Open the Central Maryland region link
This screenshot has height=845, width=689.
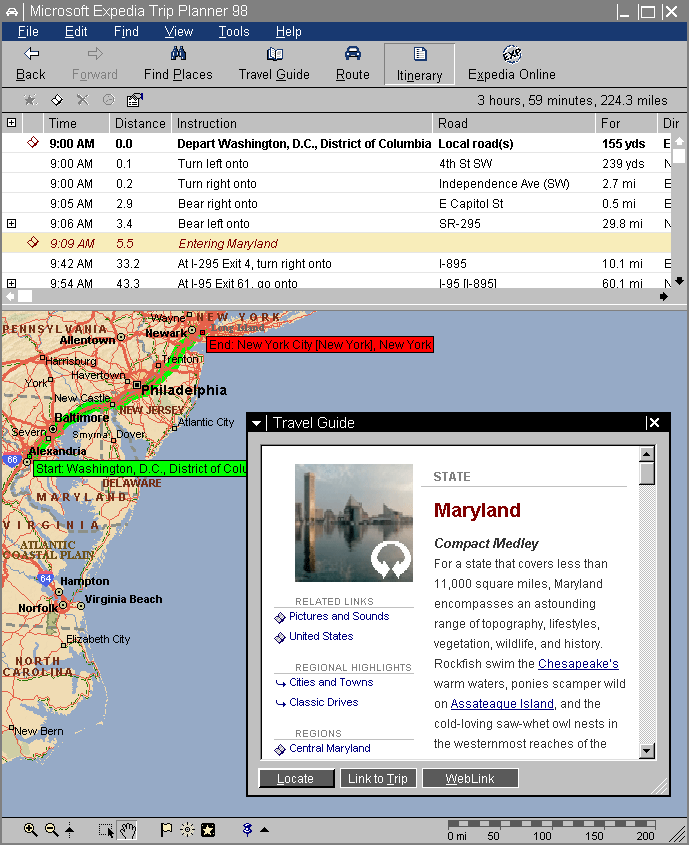330,748
